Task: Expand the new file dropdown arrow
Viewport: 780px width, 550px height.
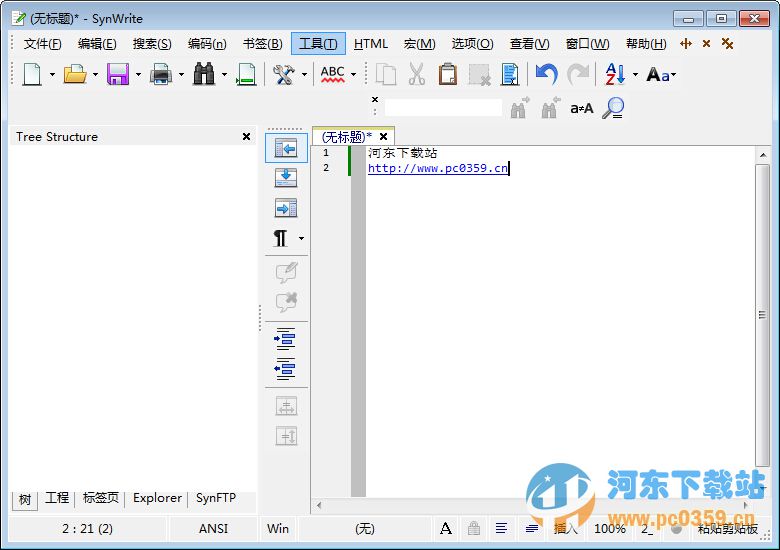Action: (52, 75)
